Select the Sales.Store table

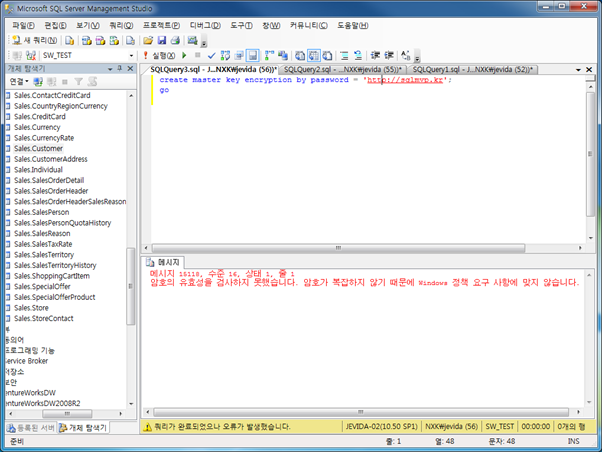click(31, 308)
